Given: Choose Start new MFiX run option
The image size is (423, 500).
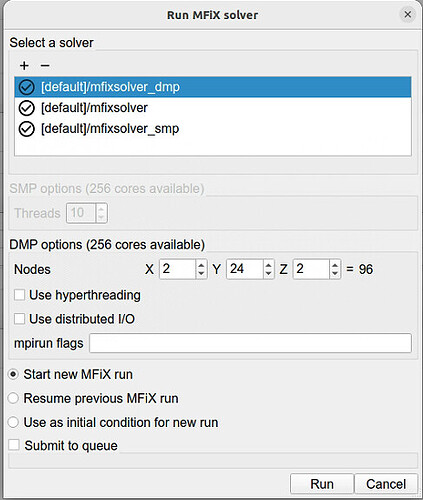Looking at the screenshot, I should 13,374.
